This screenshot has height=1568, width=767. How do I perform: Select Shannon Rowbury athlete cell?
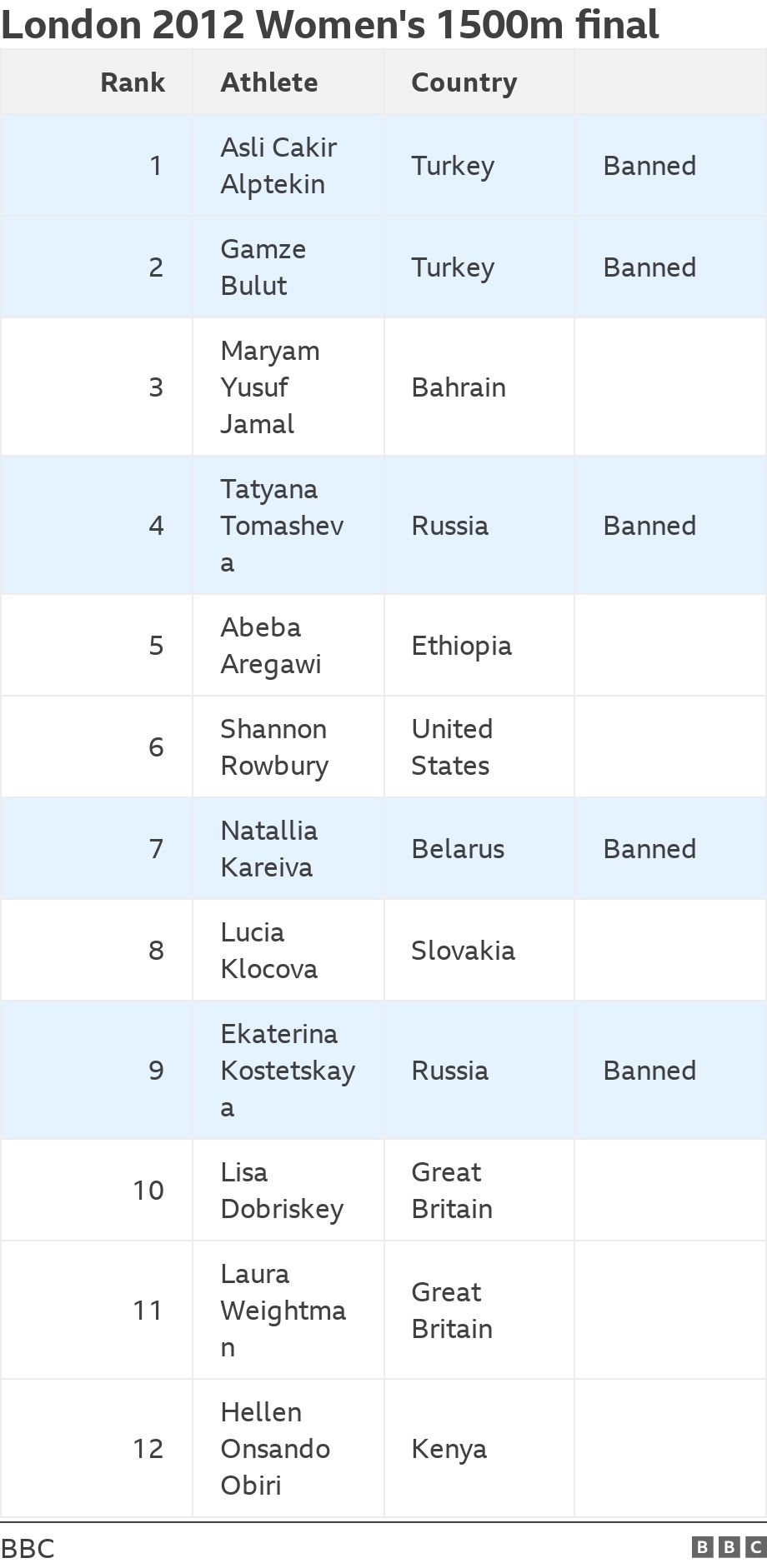(288, 747)
